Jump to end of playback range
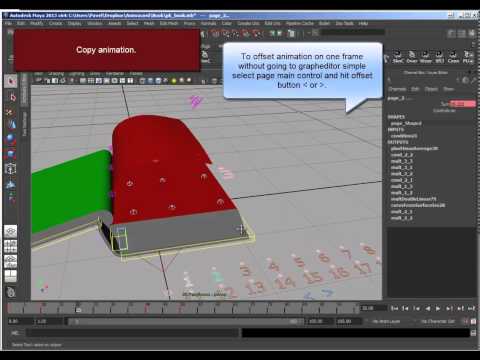This screenshot has width=480, height=360. [471, 308]
